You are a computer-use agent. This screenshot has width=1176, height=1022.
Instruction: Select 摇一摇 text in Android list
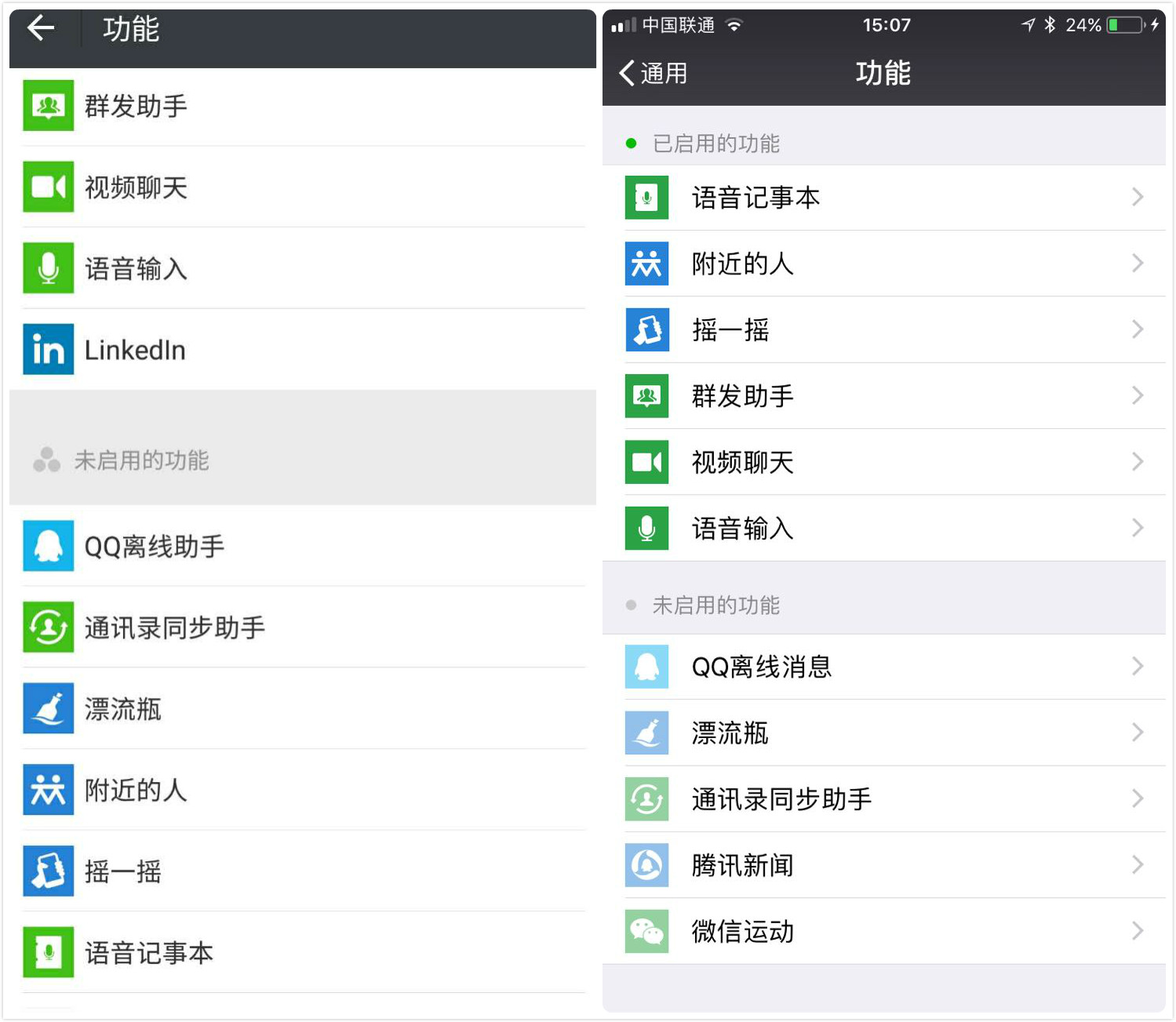pos(123,871)
